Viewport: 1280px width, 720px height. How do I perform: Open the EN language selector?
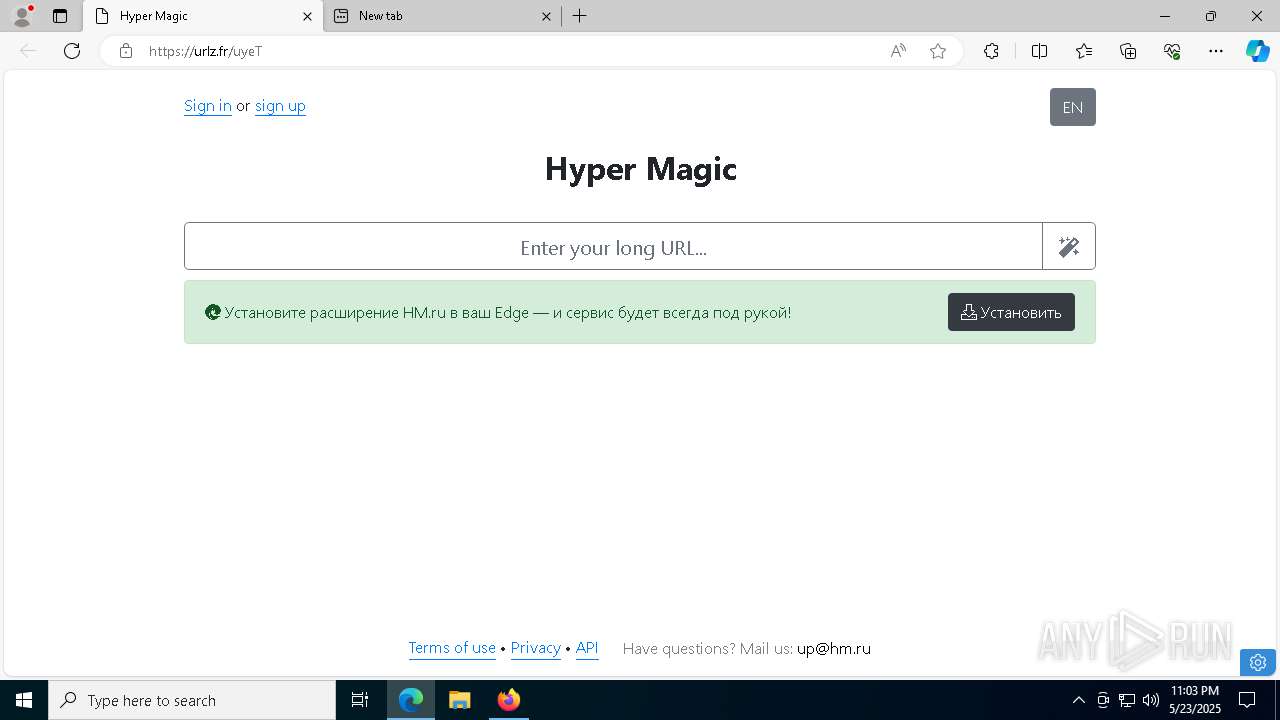pos(1073,107)
